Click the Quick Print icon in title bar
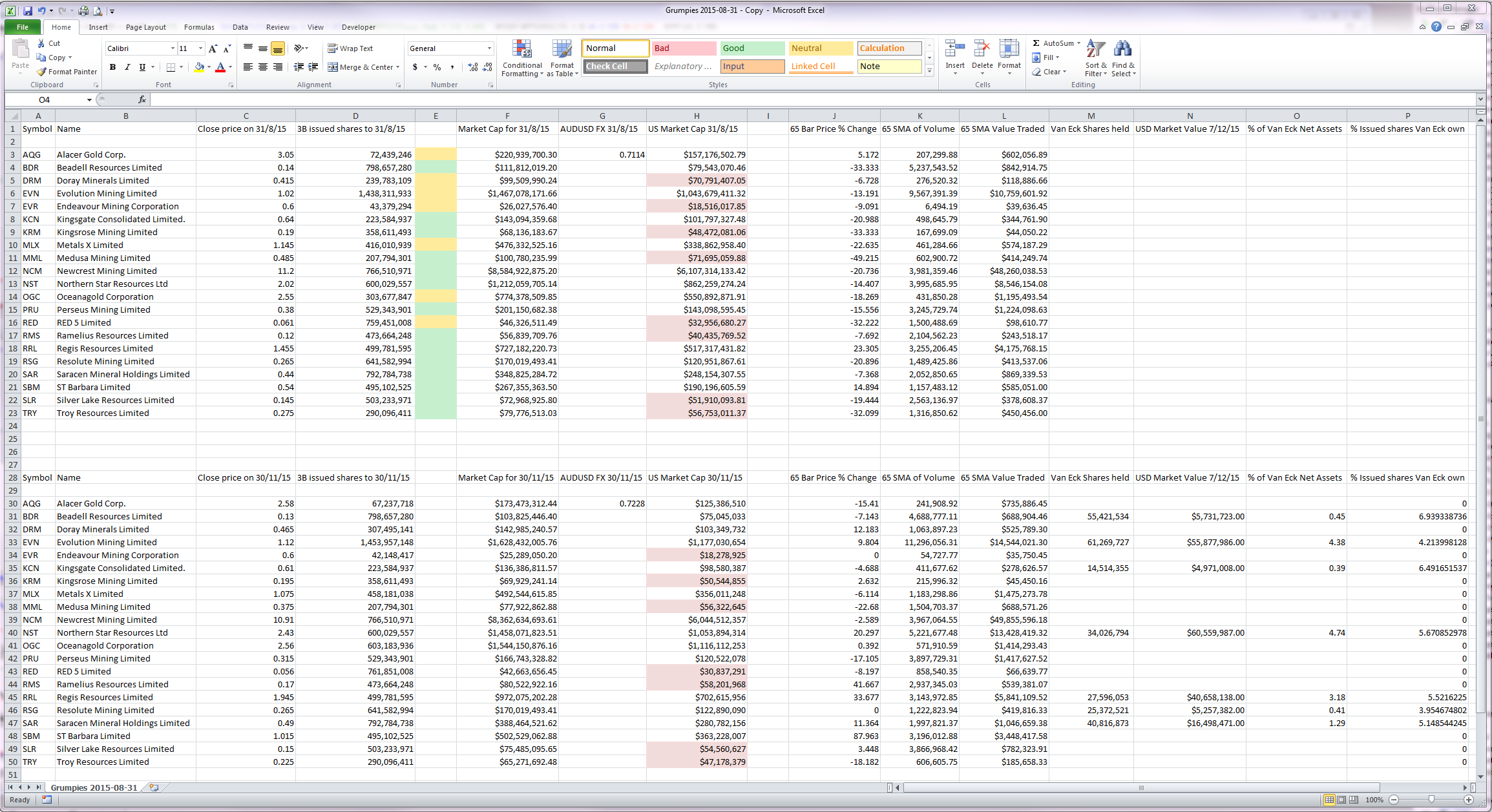This screenshot has width=1492, height=812. (x=83, y=11)
